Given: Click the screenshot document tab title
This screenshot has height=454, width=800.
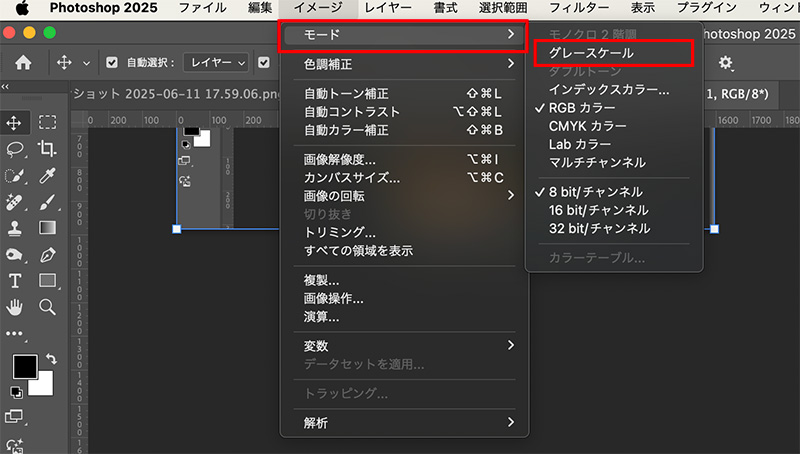Looking at the screenshot, I should click(177, 94).
